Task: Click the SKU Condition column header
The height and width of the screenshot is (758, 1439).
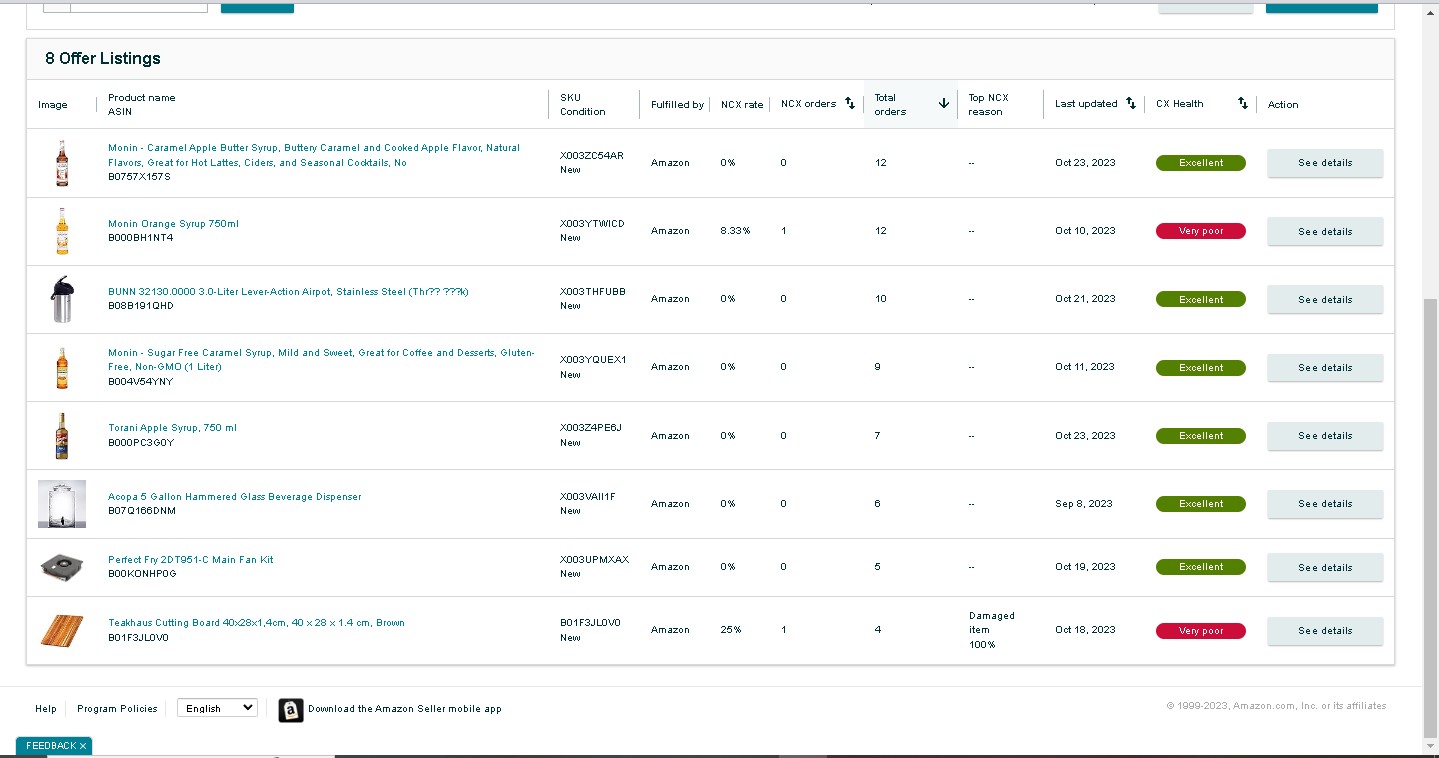Action: [583, 105]
